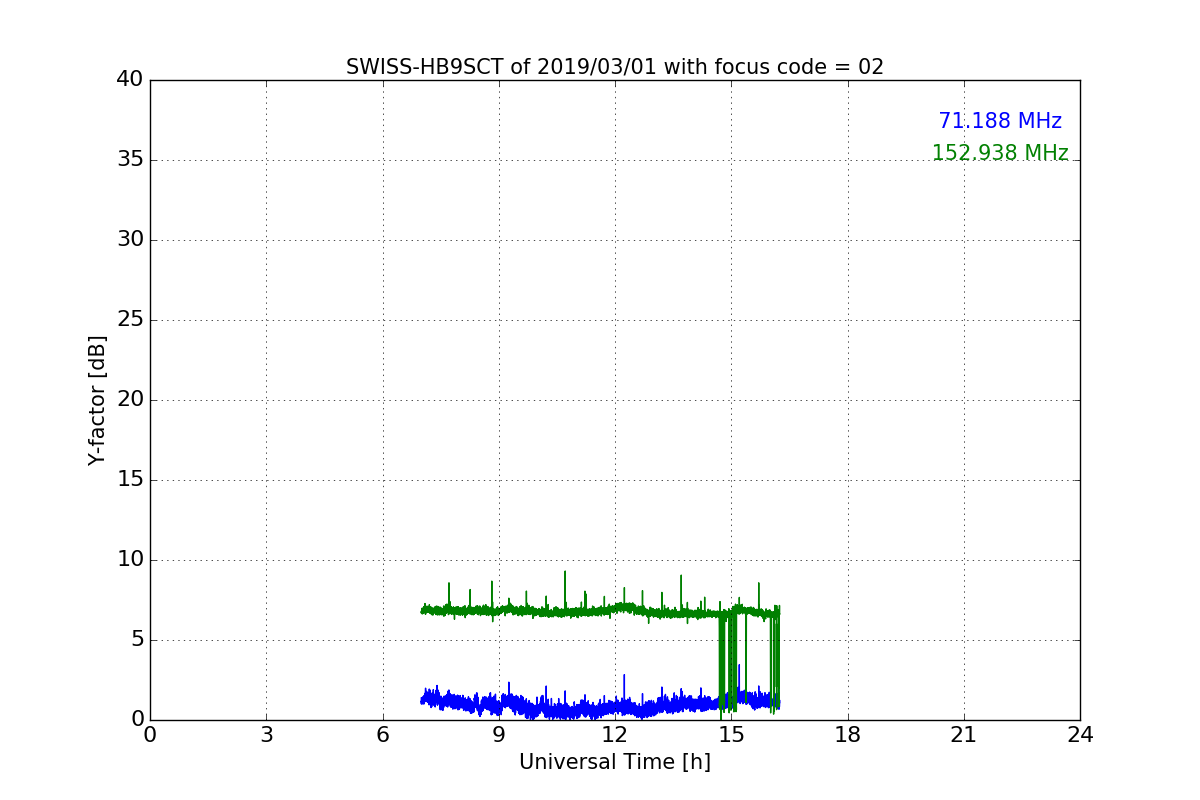
Task: Click the x-axis tick label '18'
Action: [x=848, y=735]
